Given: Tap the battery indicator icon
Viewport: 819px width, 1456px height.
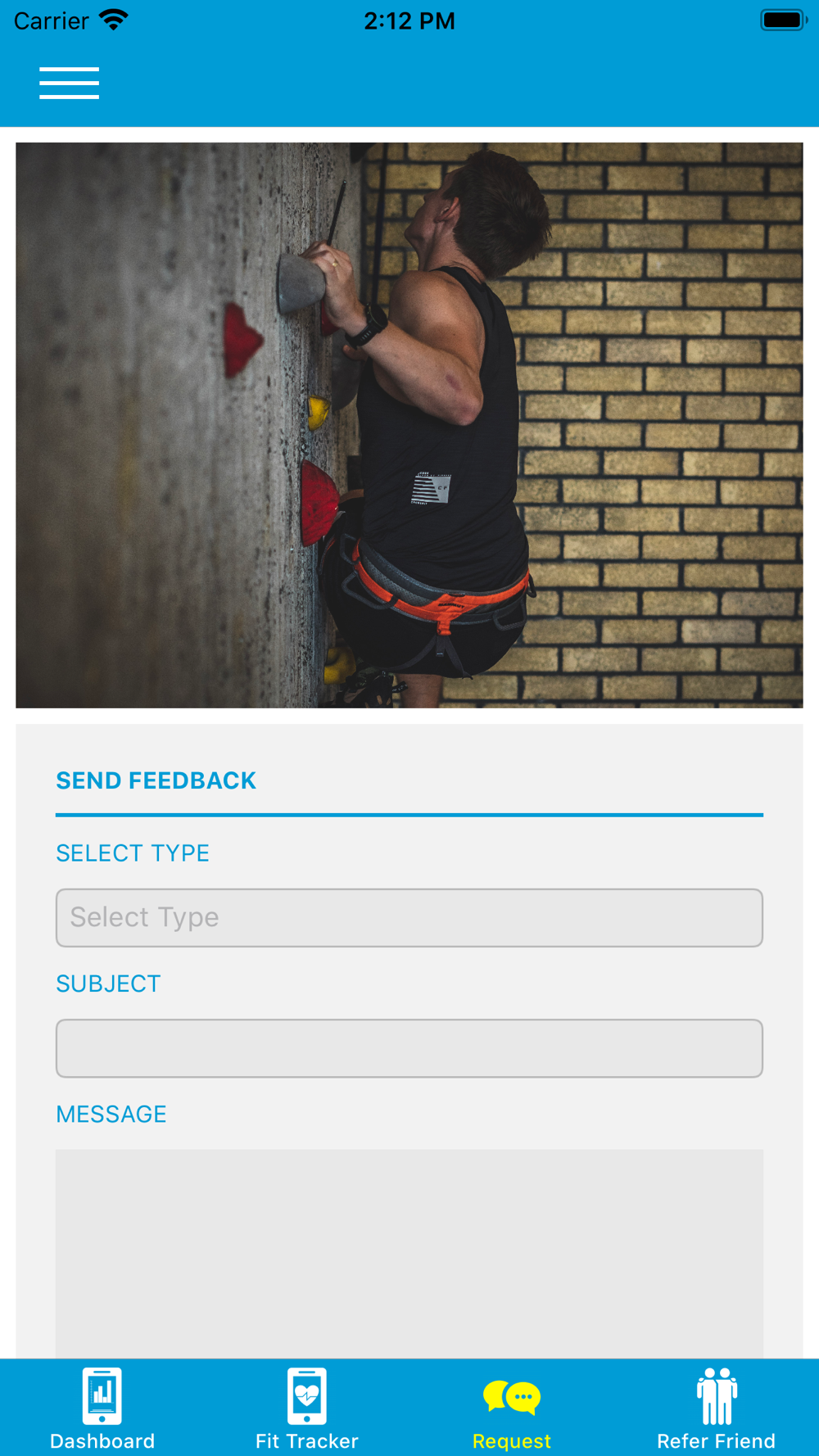Looking at the screenshot, I should point(784,20).
